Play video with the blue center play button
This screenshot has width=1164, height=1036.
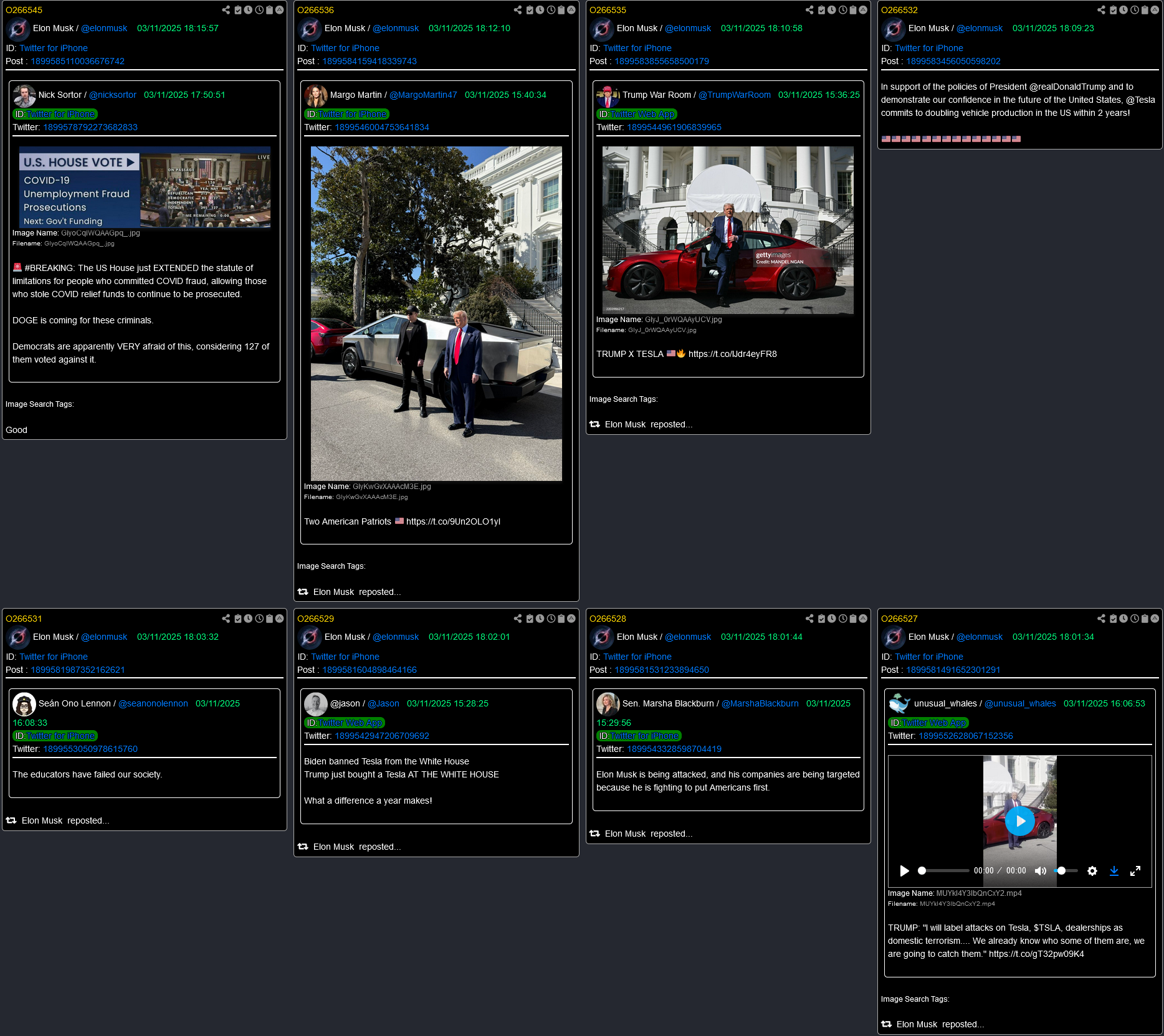(x=1019, y=821)
